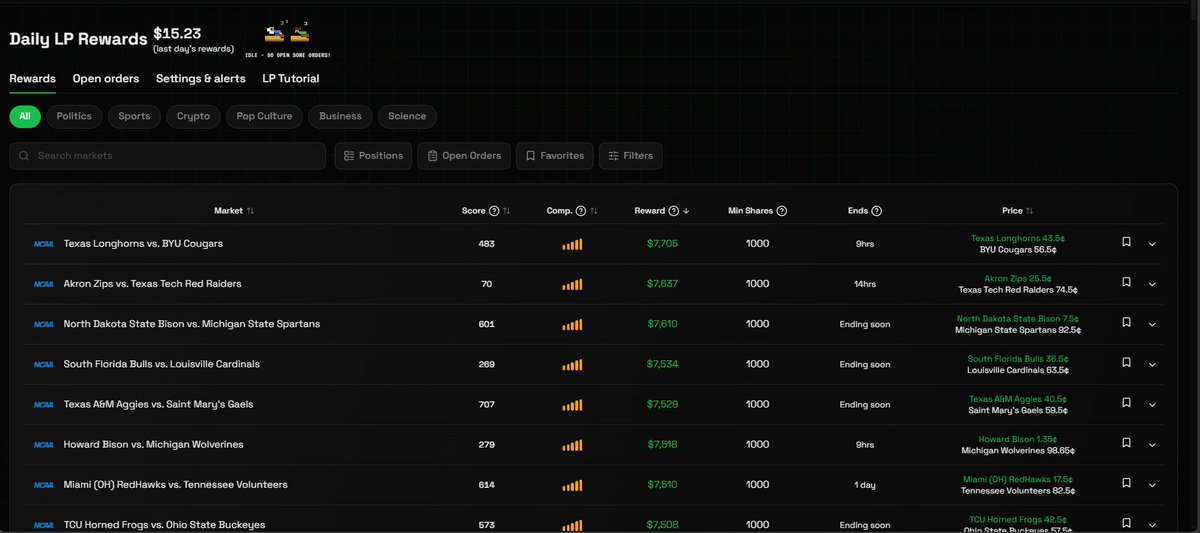1200x533 pixels.
Task: Bookmark the Akron Zips vs. Texas Tech market
Action: (x=1126, y=283)
